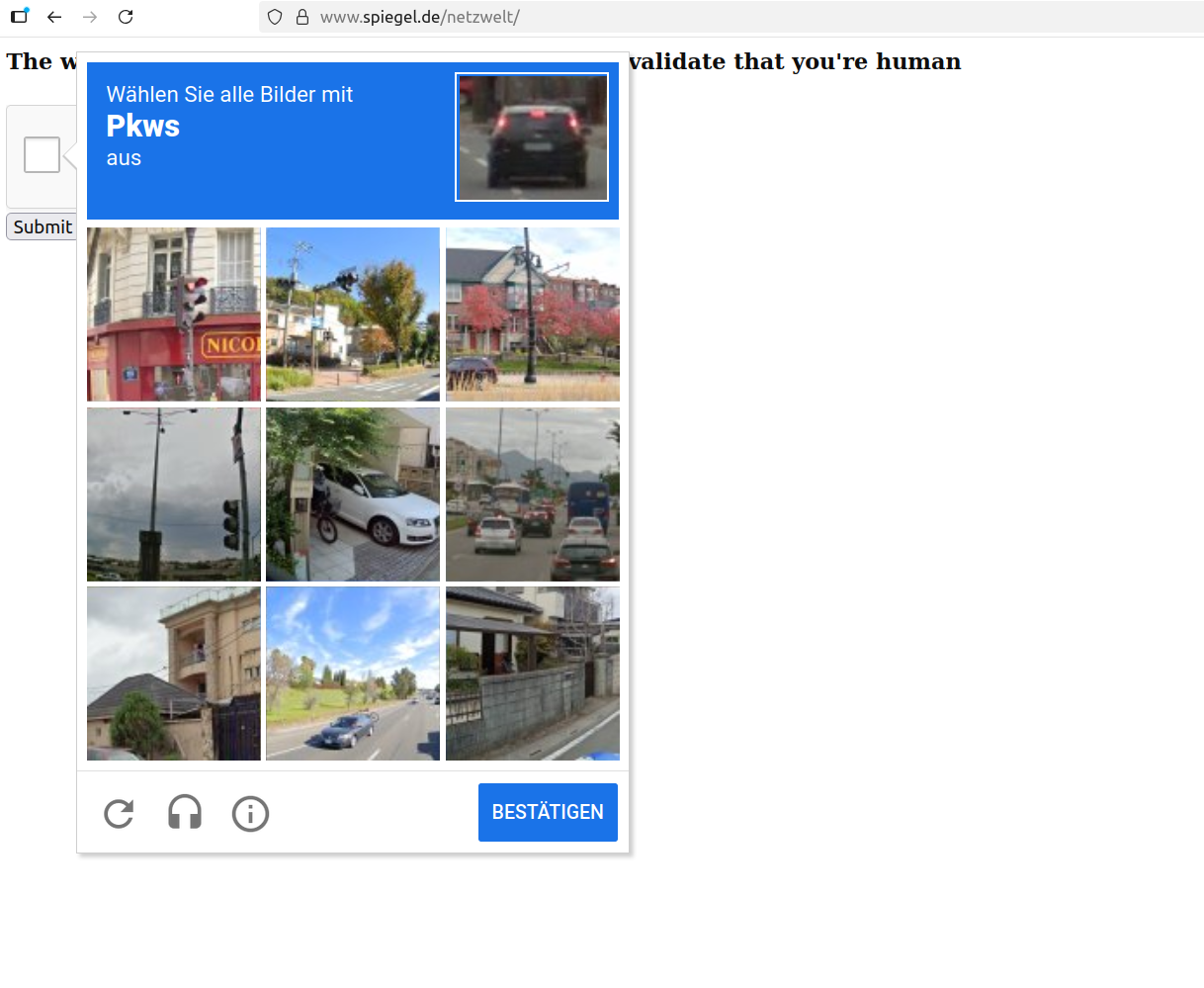Click the example car image in the blue header
The height and width of the screenshot is (988, 1204).
click(532, 136)
